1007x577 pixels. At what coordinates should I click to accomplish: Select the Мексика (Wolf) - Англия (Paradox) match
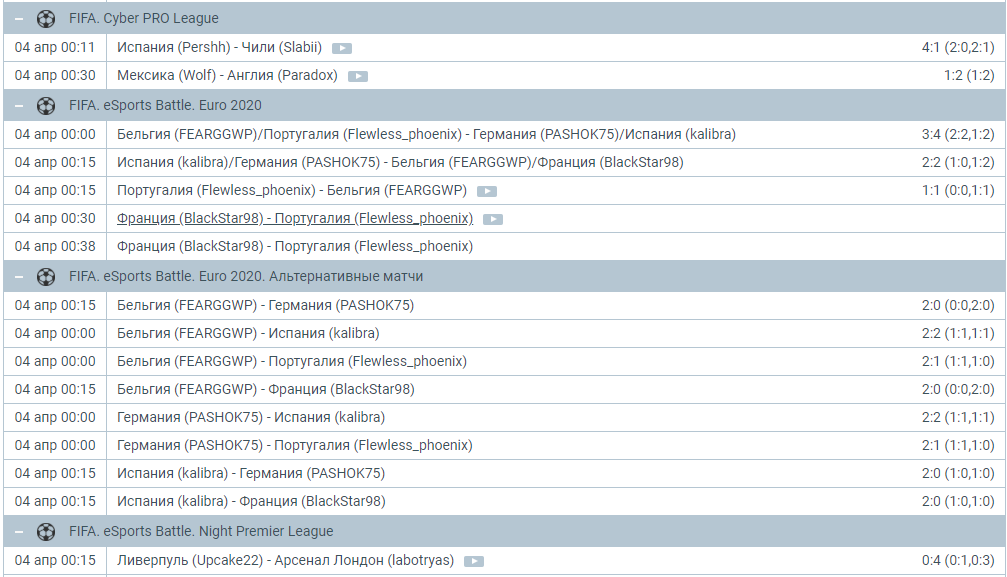click(227, 75)
